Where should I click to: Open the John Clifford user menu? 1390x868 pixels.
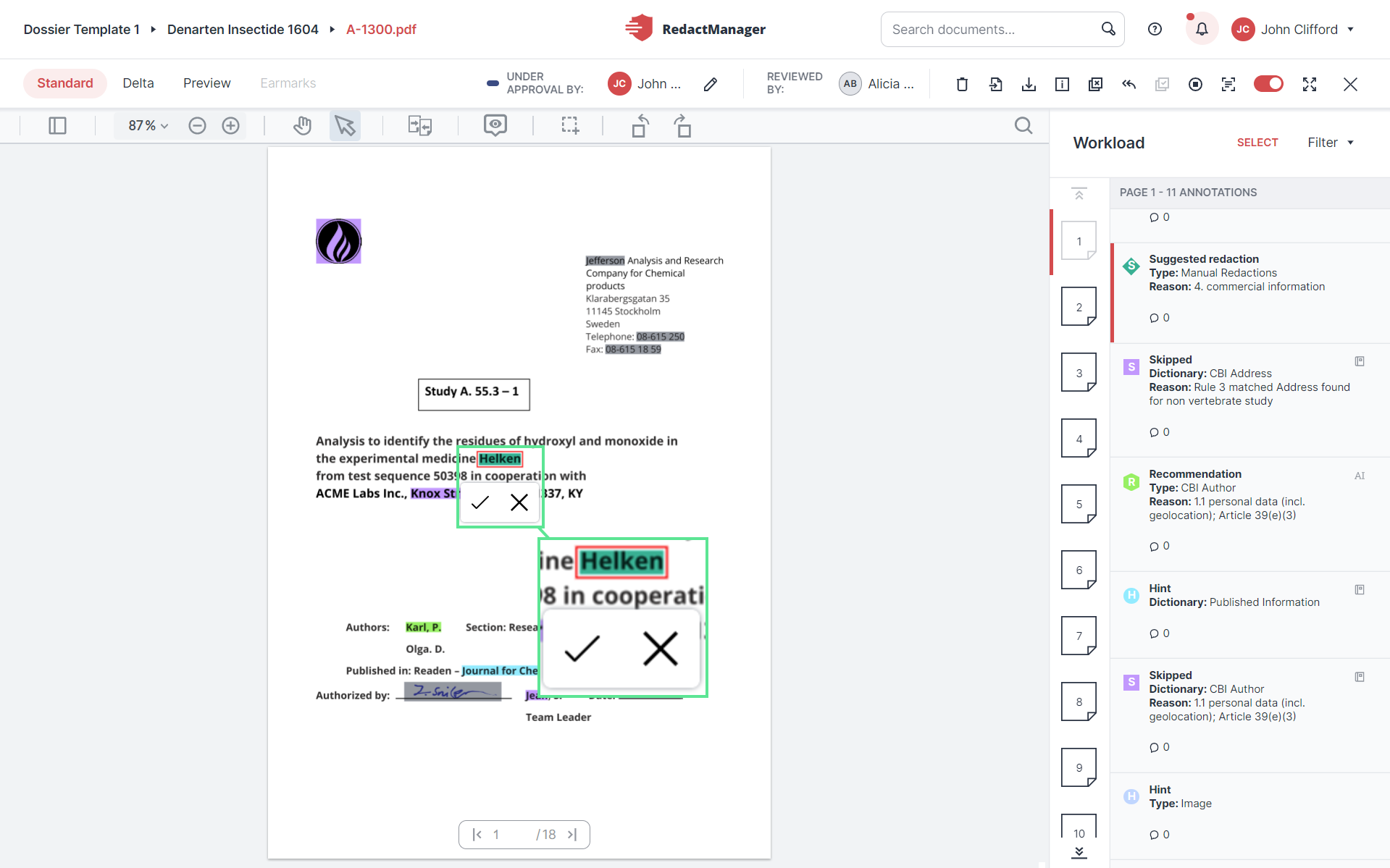pos(1294,30)
